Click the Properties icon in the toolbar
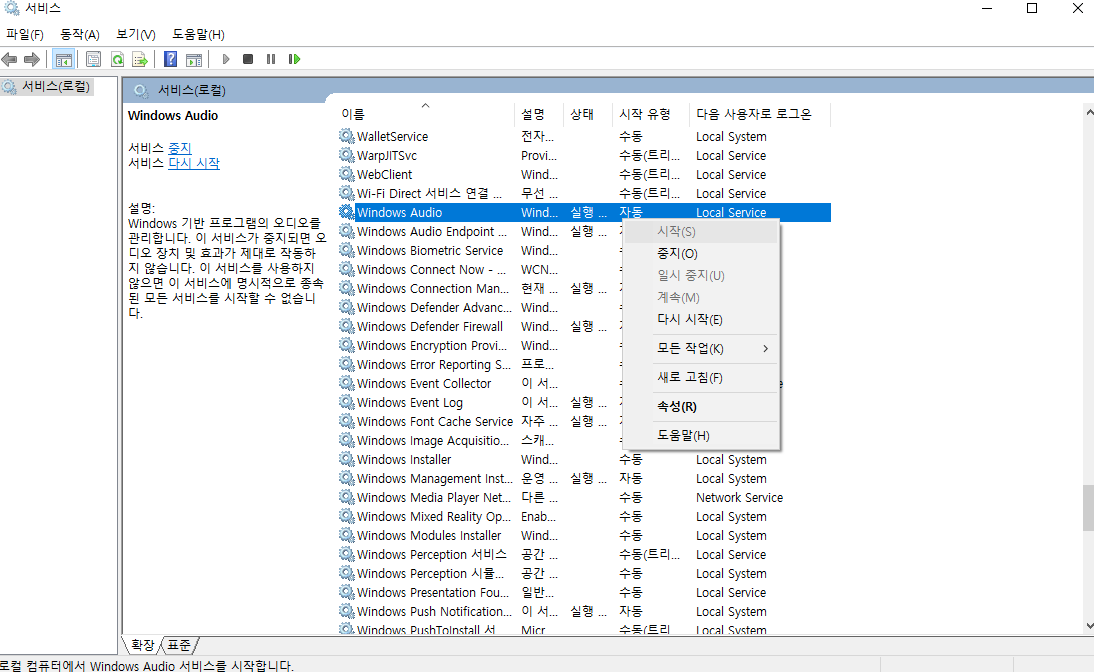 coord(93,58)
